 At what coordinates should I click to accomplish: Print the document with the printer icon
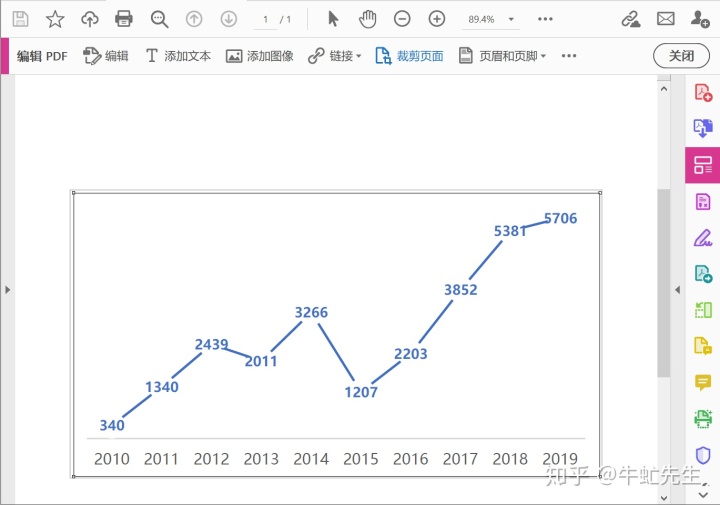tap(124, 19)
